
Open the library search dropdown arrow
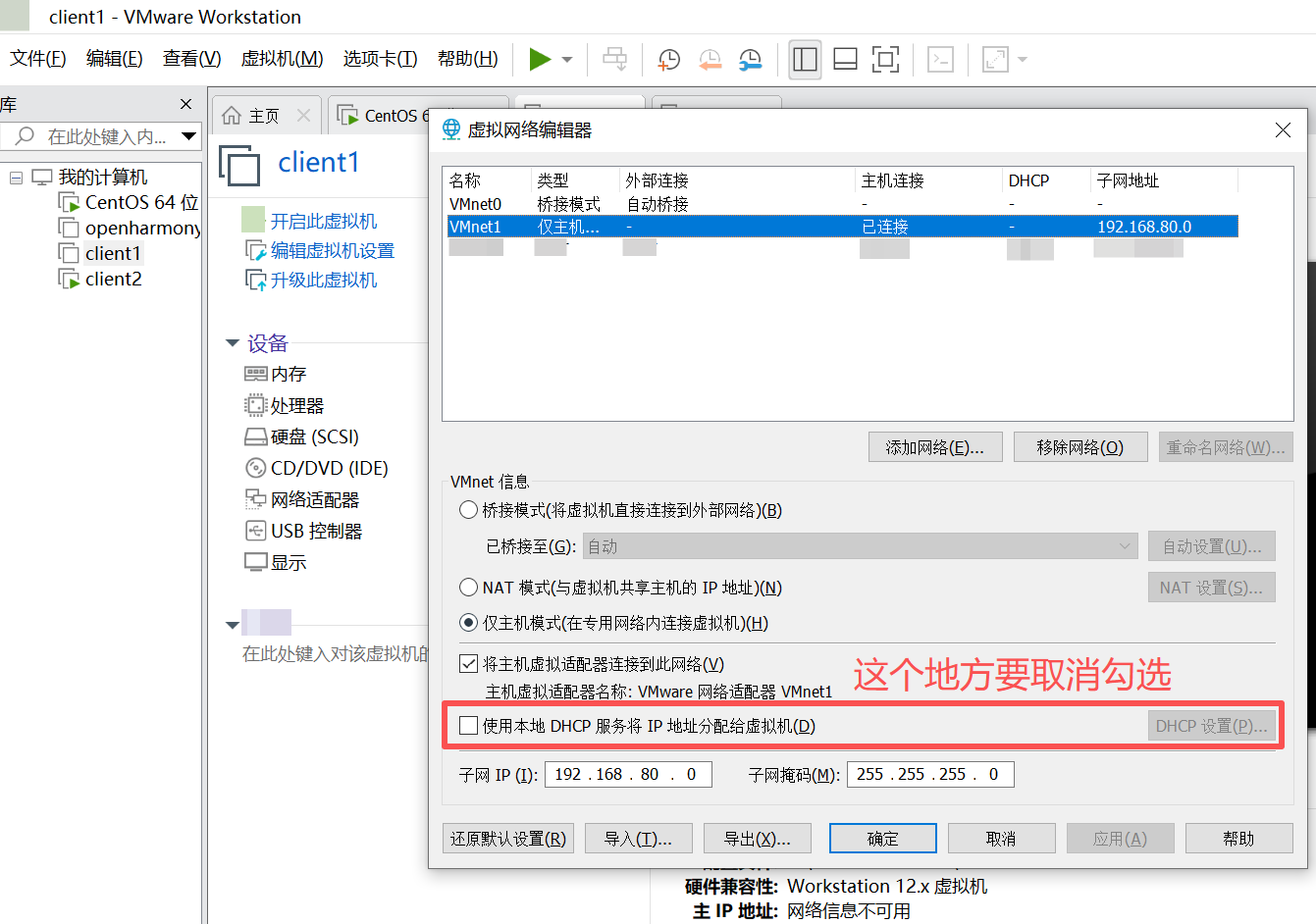tap(189, 136)
